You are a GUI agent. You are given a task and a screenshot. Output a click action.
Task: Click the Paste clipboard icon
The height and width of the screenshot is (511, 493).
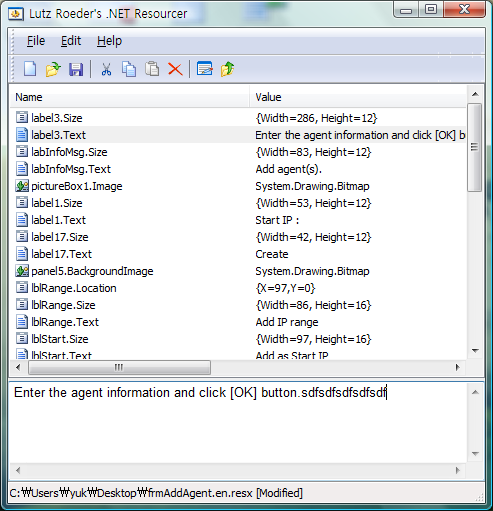coord(152,69)
